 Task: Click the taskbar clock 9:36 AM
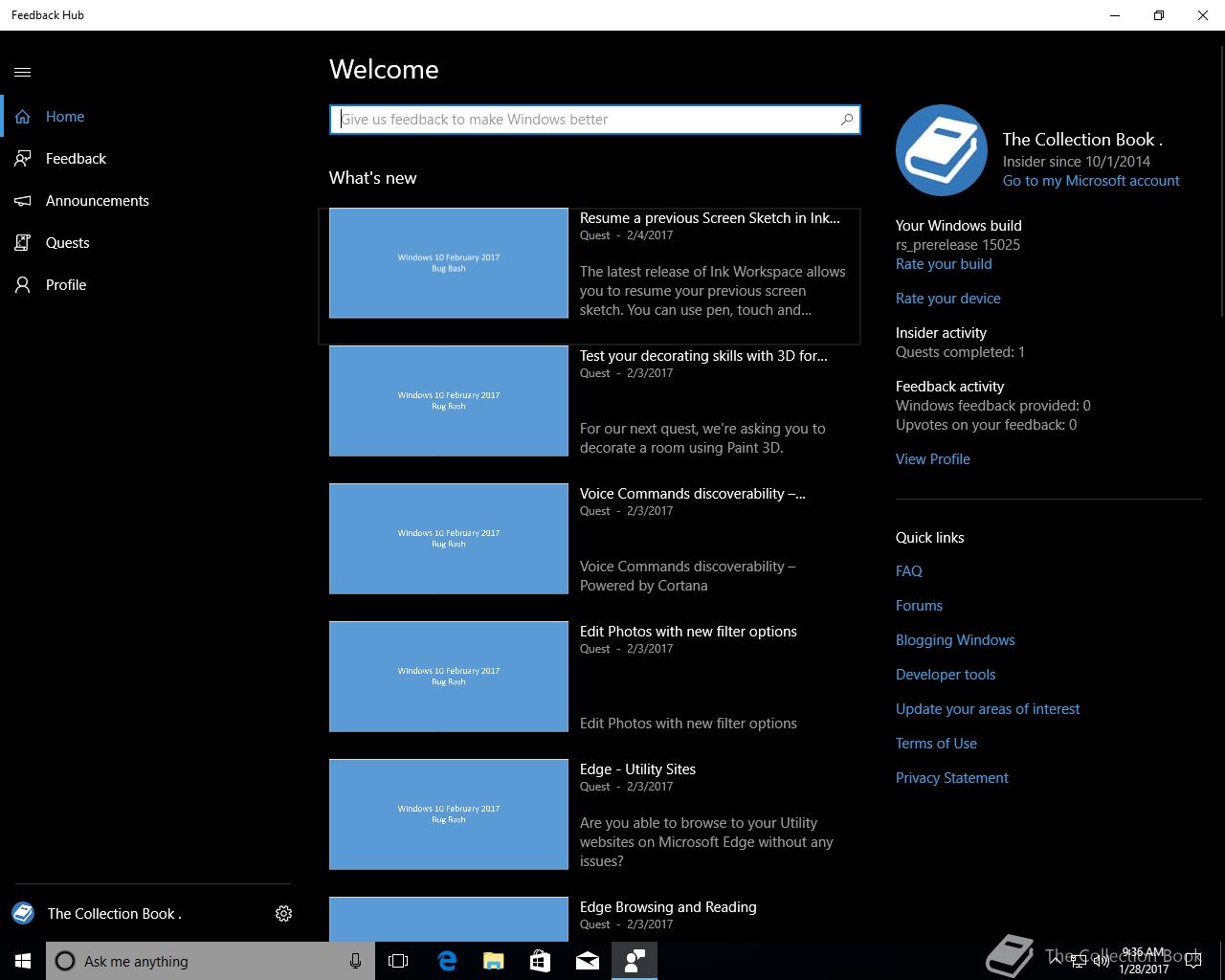pyautogui.click(x=1144, y=961)
